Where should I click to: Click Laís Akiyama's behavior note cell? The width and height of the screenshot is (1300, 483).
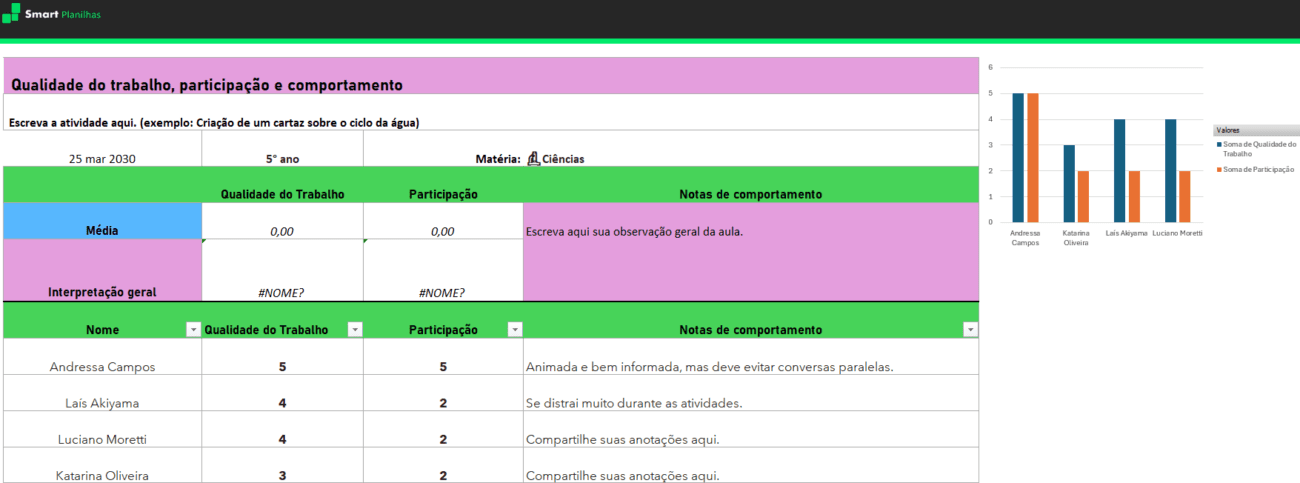pos(750,403)
